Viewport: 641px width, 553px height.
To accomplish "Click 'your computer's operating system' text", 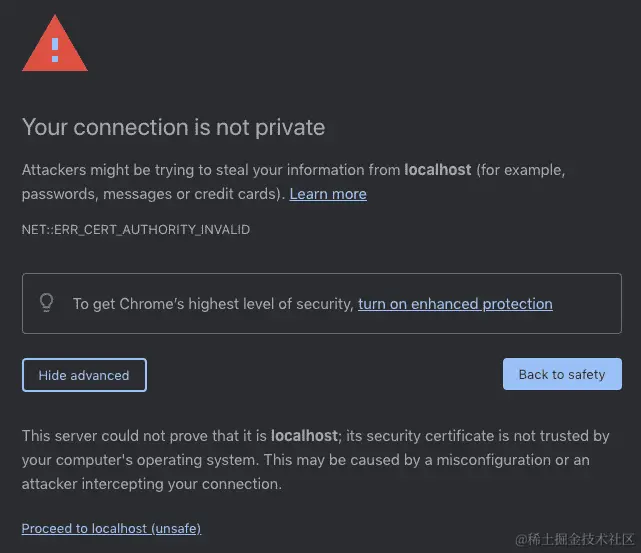I will [x=130, y=460].
